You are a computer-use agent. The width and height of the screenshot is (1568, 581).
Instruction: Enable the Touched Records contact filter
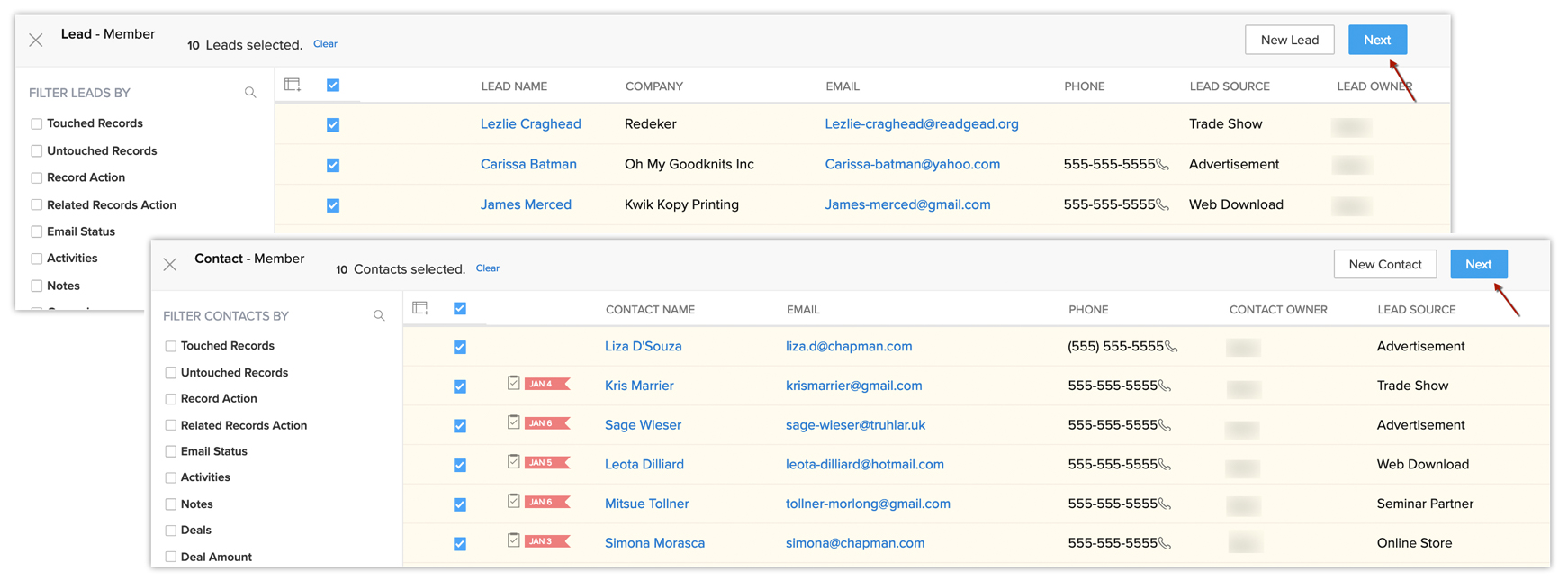tap(170, 346)
